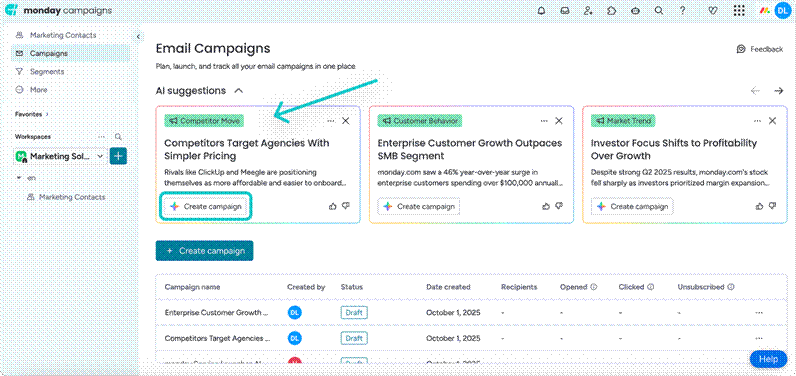Open Segments in the sidebar
Viewport: 796px width, 376px height.
47,72
